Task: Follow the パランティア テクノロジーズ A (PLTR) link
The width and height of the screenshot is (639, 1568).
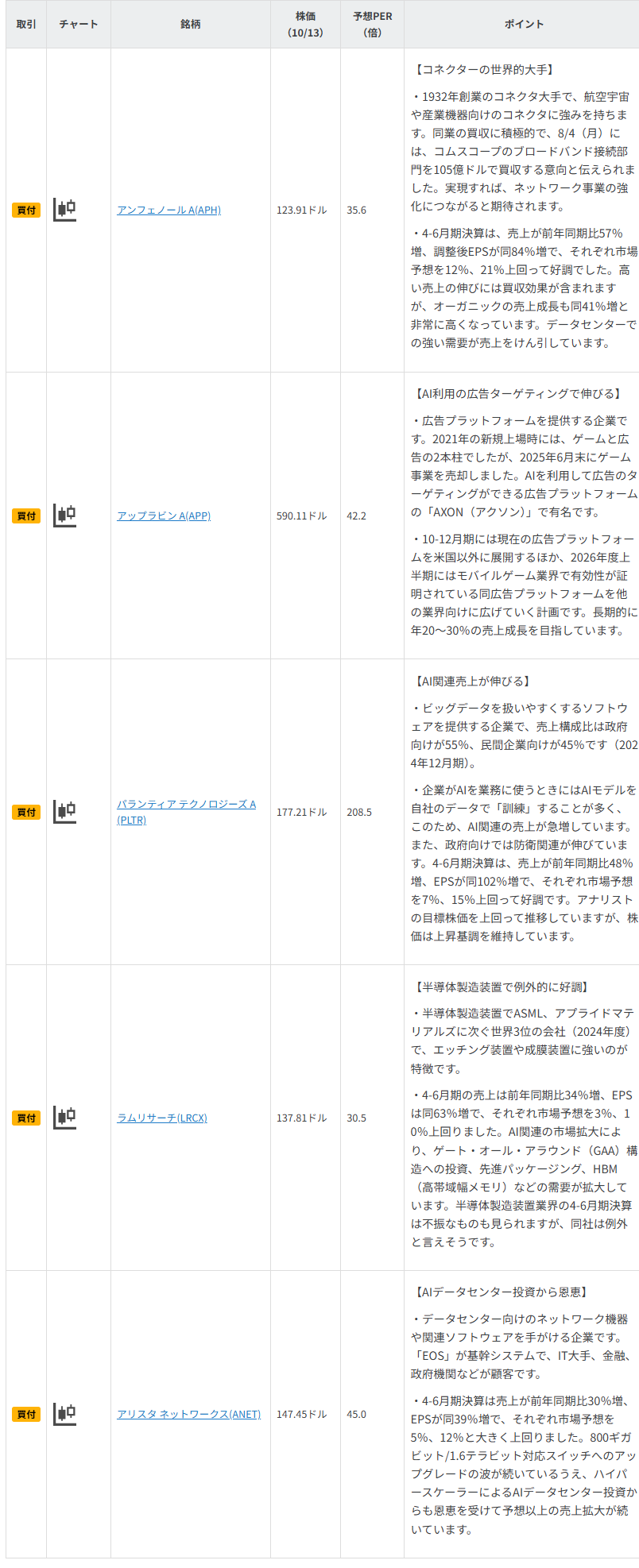Action: pos(186,805)
